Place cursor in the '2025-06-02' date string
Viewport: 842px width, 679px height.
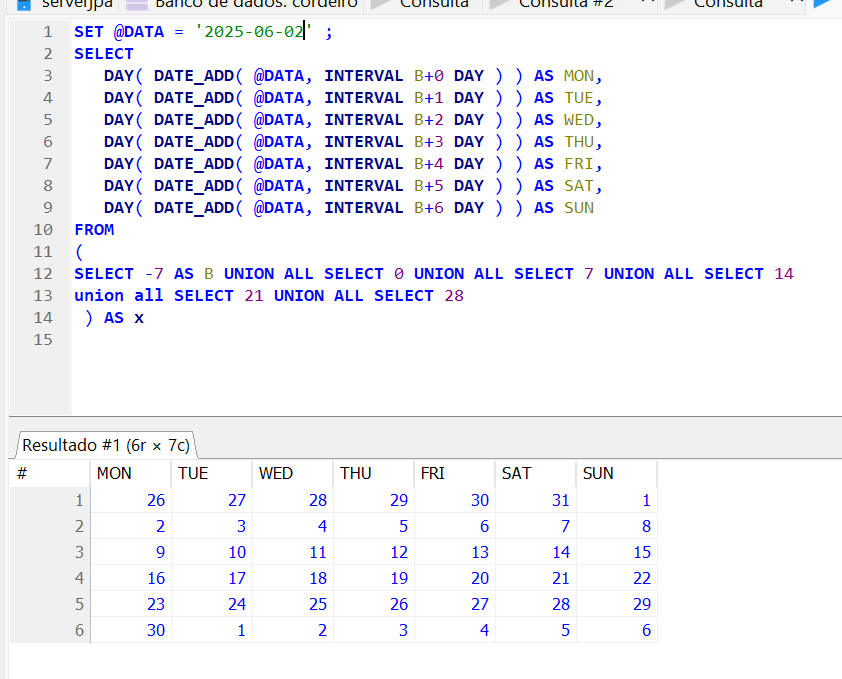[254, 32]
